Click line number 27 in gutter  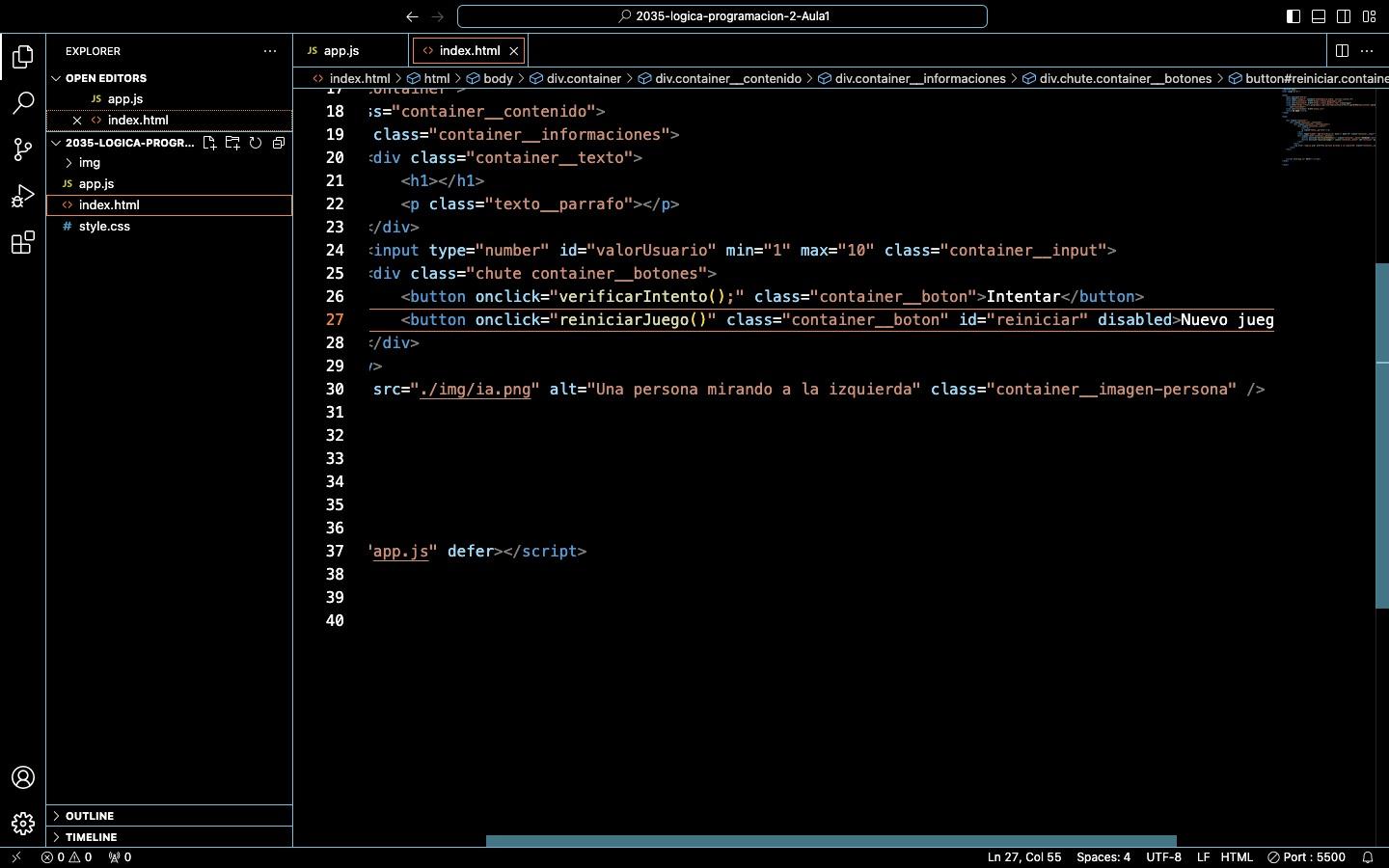pyautogui.click(x=334, y=320)
